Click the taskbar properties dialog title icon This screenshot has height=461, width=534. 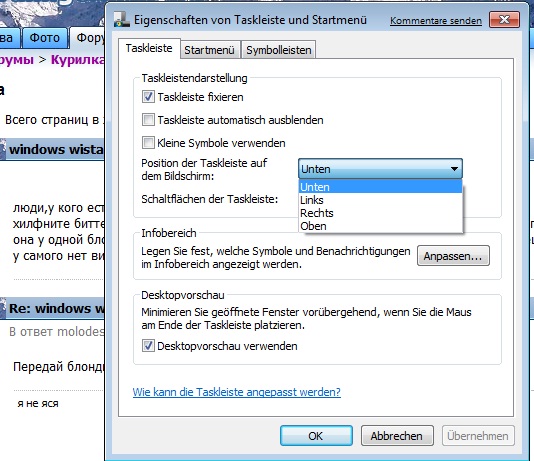(122, 20)
